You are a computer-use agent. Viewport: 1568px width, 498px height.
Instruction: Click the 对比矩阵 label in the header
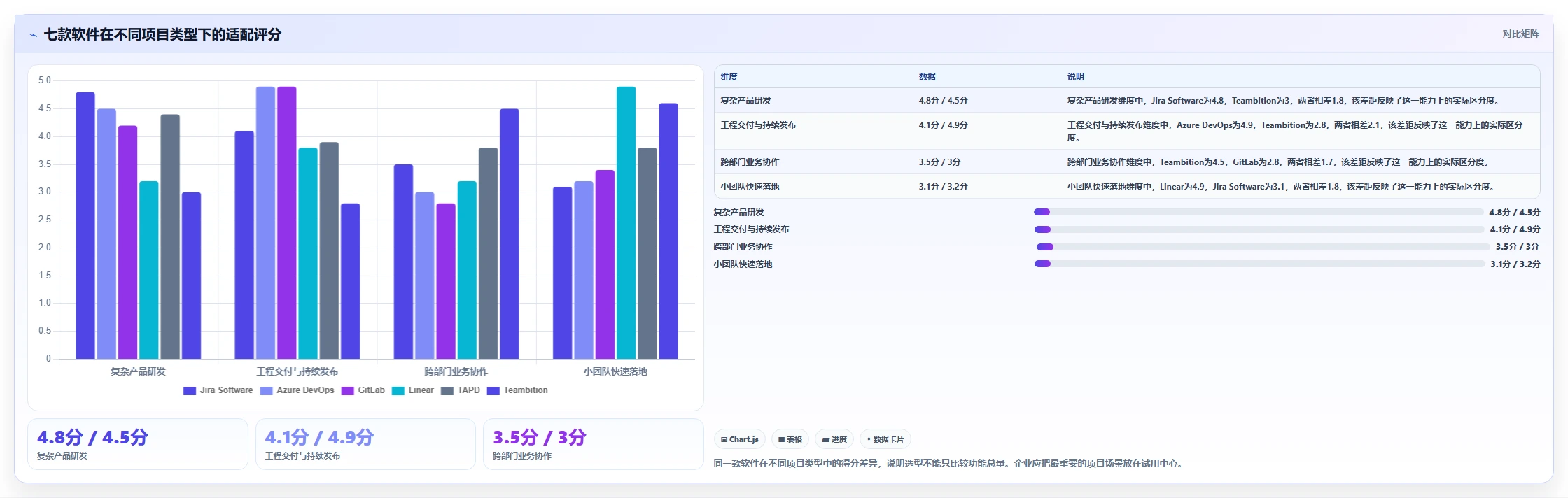1520,34
